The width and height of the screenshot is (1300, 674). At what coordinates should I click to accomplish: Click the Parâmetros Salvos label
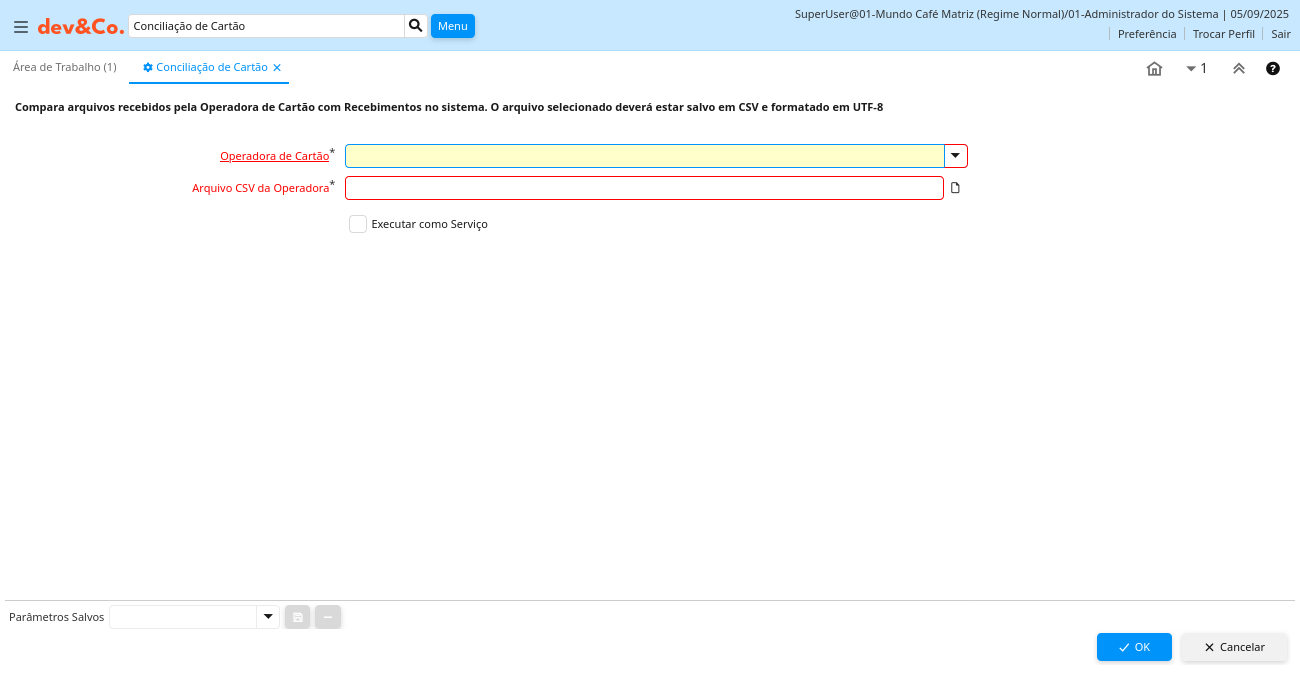tap(56, 617)
